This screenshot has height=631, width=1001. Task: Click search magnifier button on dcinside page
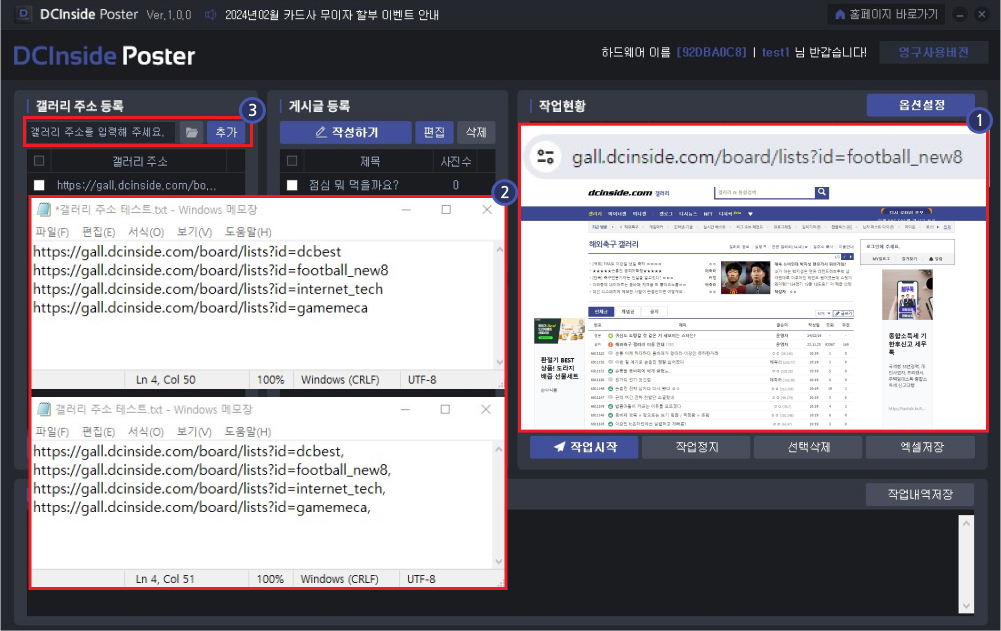point(822,192)
